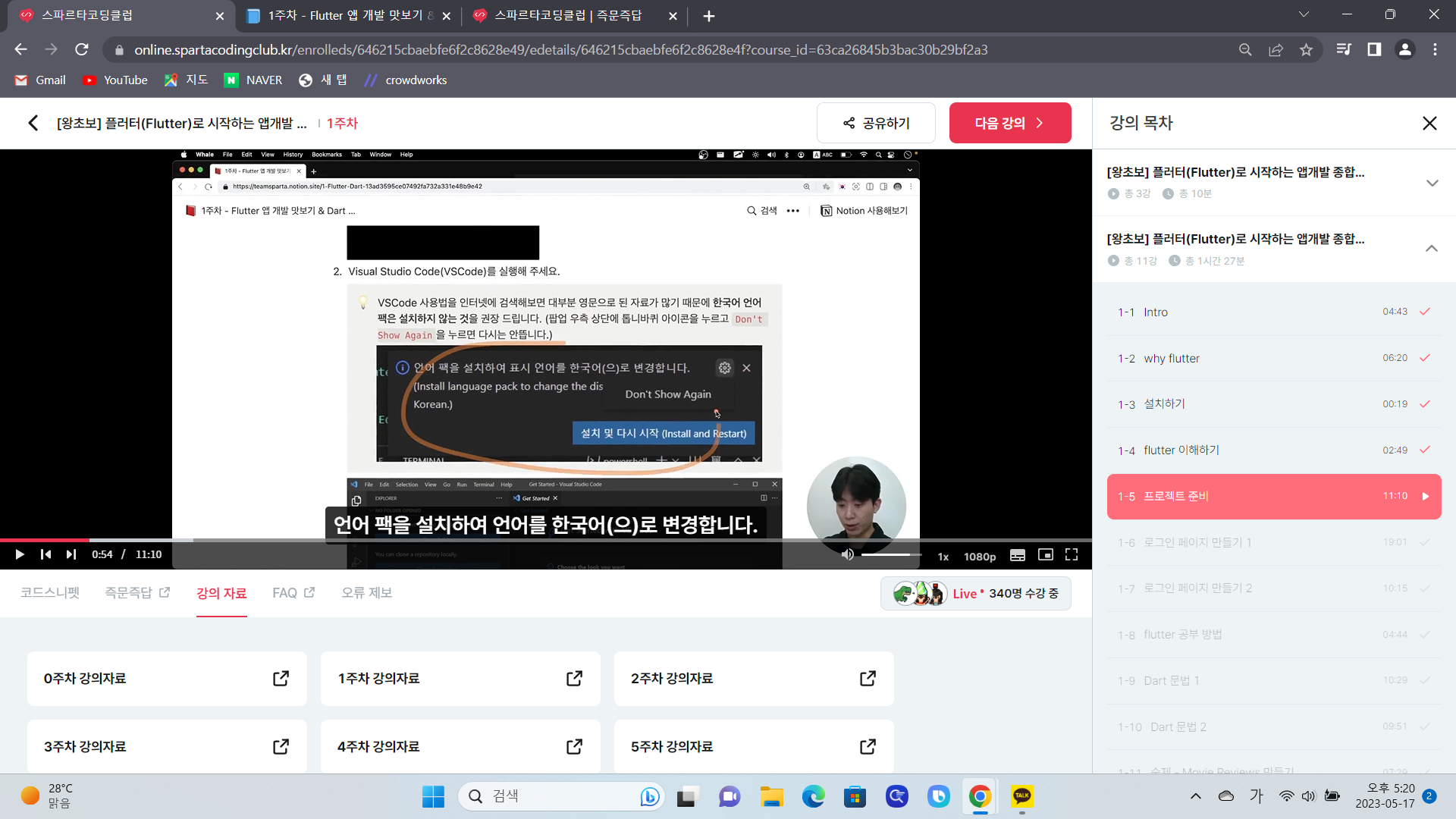
Task: Open lecture 1-7 로그인 페이지 만들기 2
Action: coord(1274,588)
